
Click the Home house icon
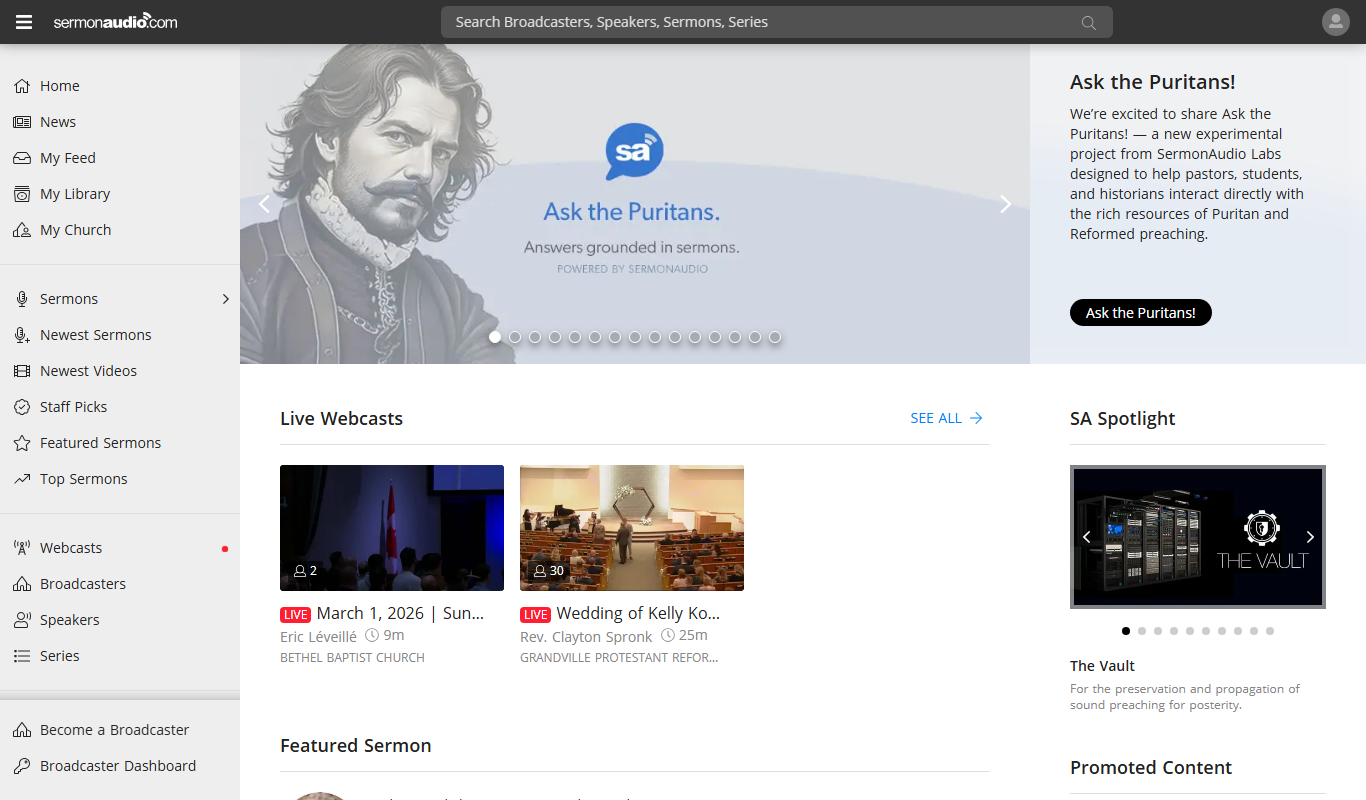pyautogui.click(x=22, y=86)
